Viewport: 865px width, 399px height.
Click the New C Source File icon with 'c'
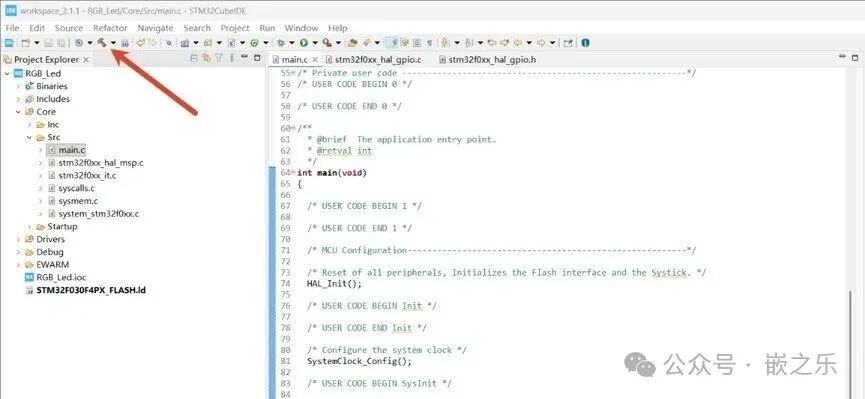[x=231, y=42]
